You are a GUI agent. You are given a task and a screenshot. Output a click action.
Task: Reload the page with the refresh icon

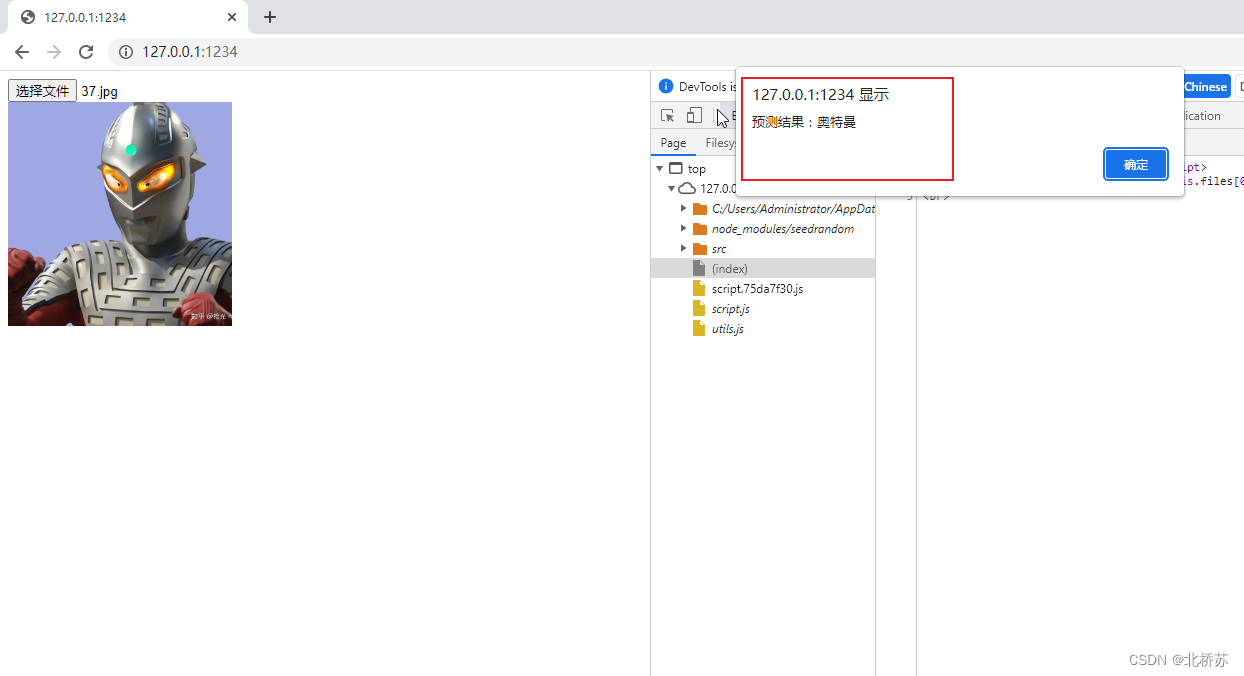click(86, 52)
